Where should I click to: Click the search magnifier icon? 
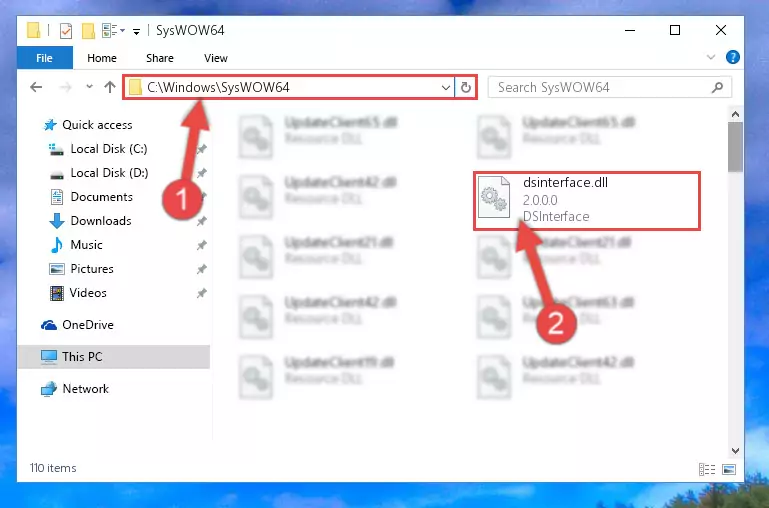[717, 88]
